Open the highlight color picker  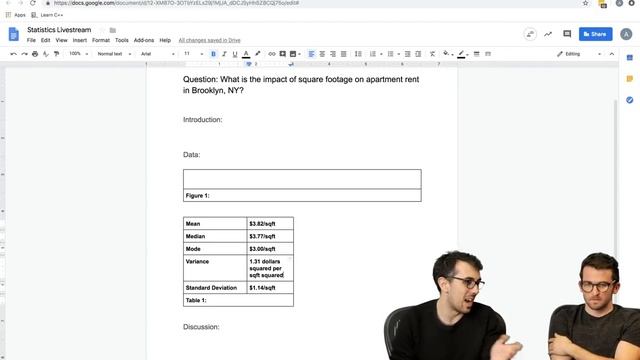click(258, 54)
